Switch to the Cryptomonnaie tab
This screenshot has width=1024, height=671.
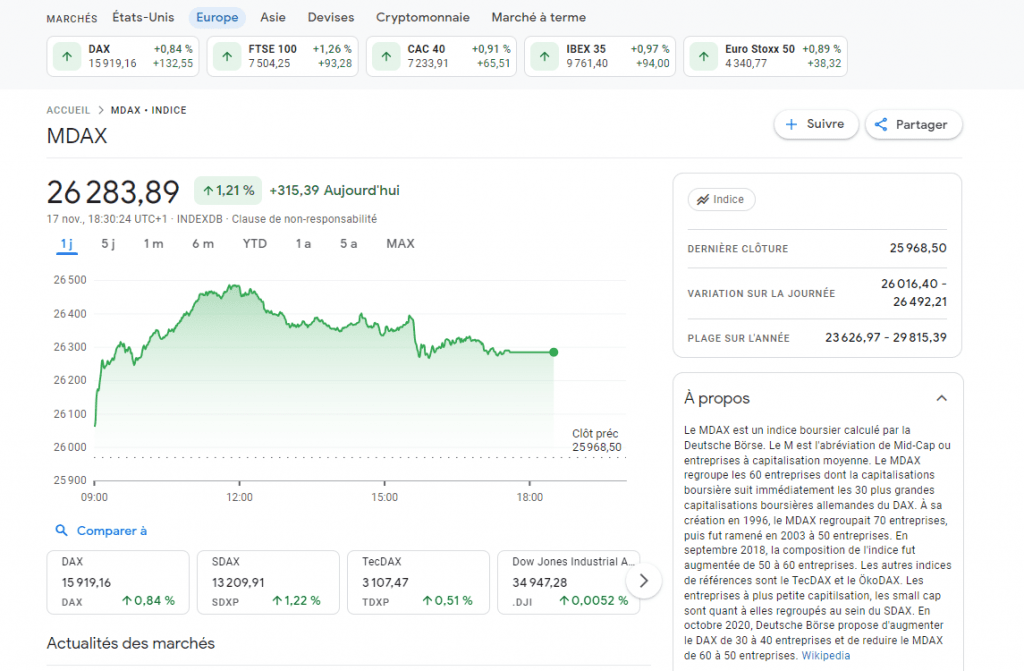(422, 17)
